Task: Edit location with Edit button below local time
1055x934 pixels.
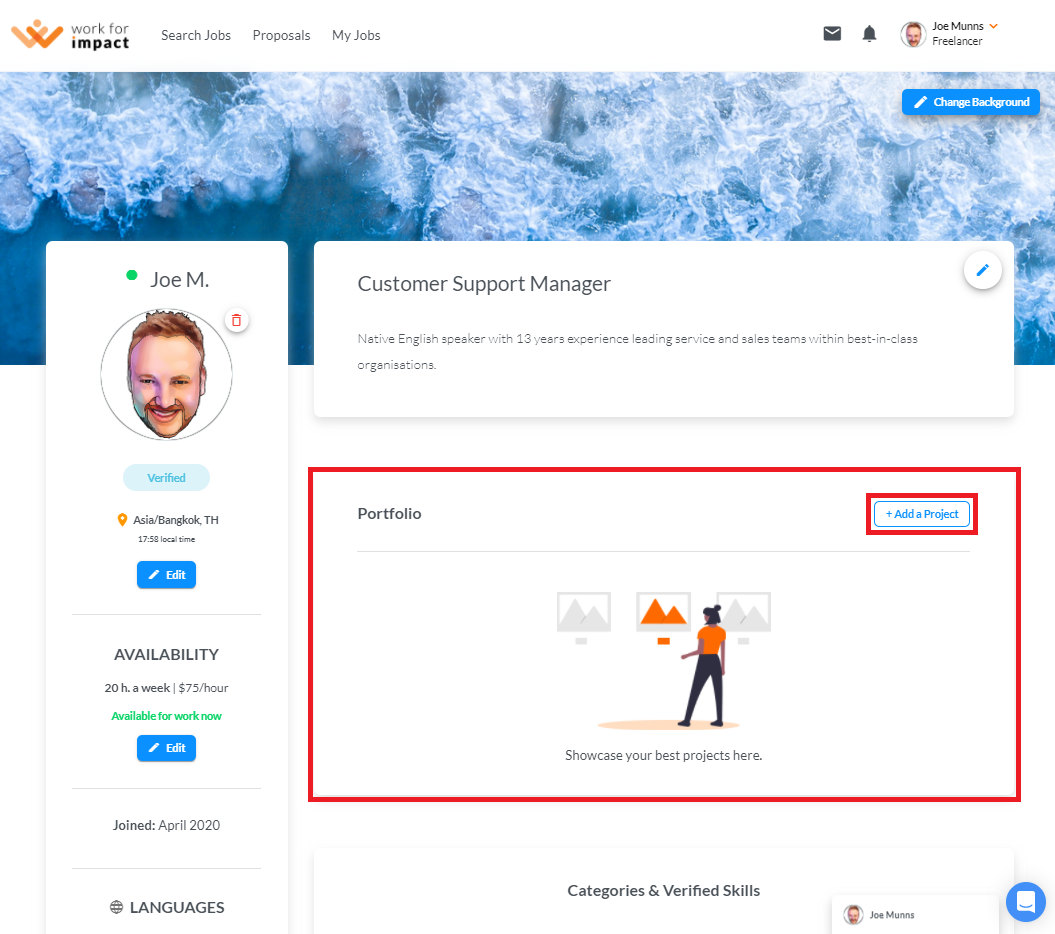Action: 166,575
